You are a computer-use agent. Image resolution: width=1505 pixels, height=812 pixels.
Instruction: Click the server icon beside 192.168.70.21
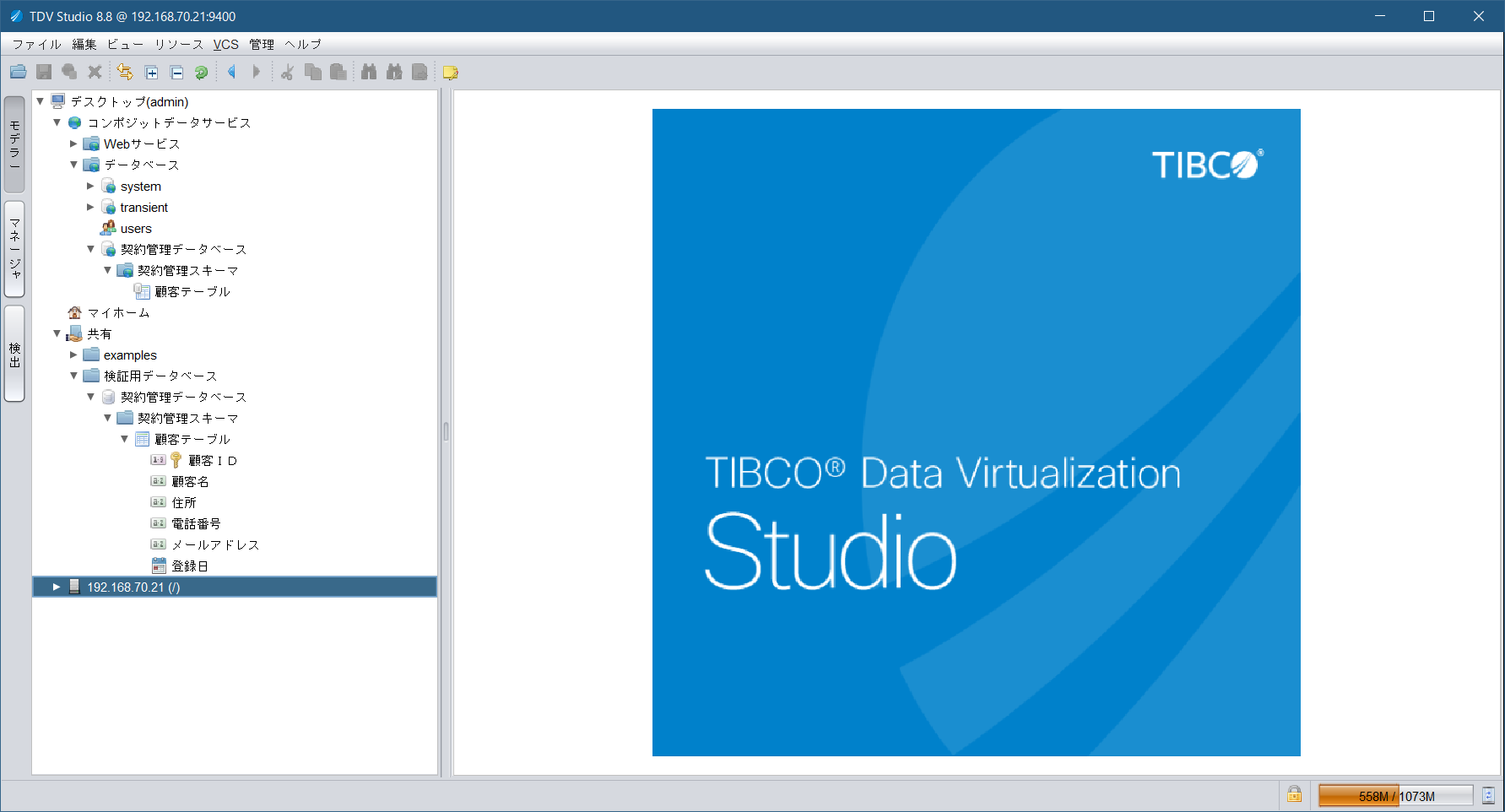(x=74, y=587)
